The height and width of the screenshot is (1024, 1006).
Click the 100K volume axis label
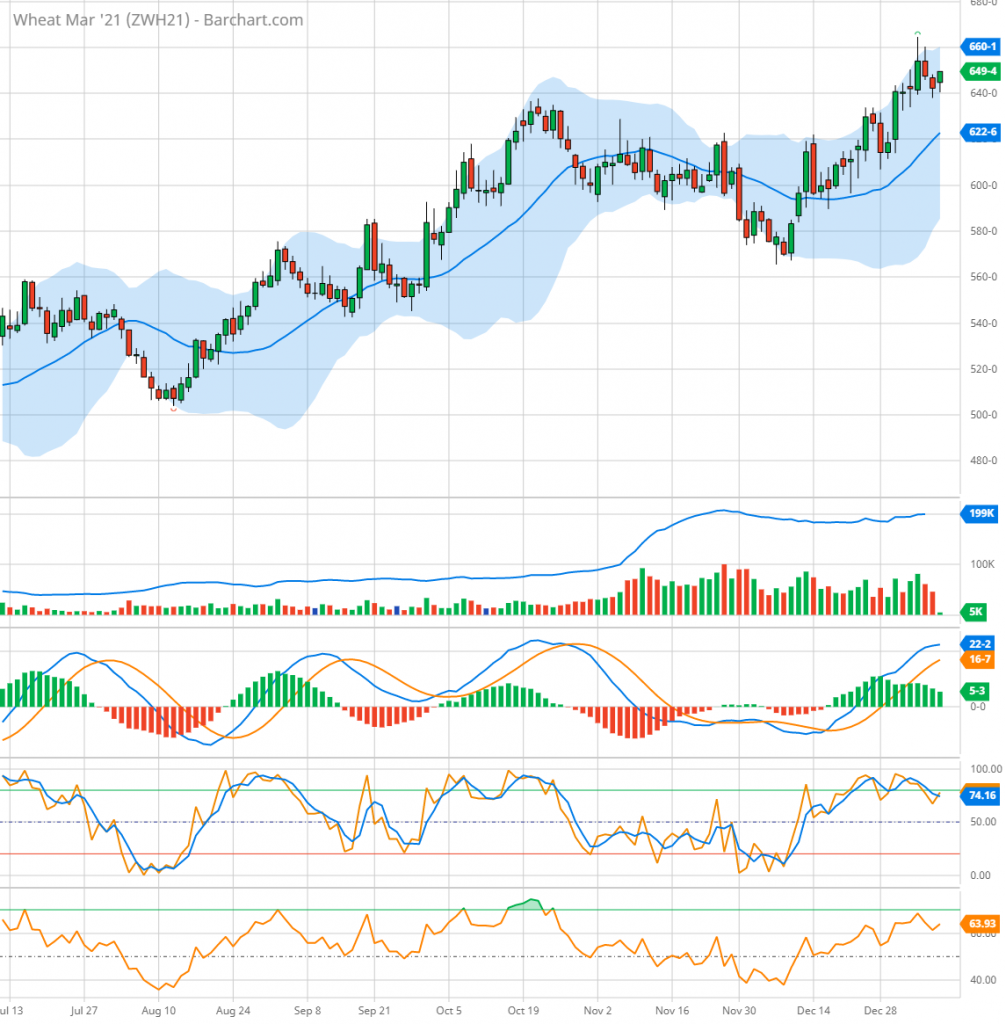[982, 564]
